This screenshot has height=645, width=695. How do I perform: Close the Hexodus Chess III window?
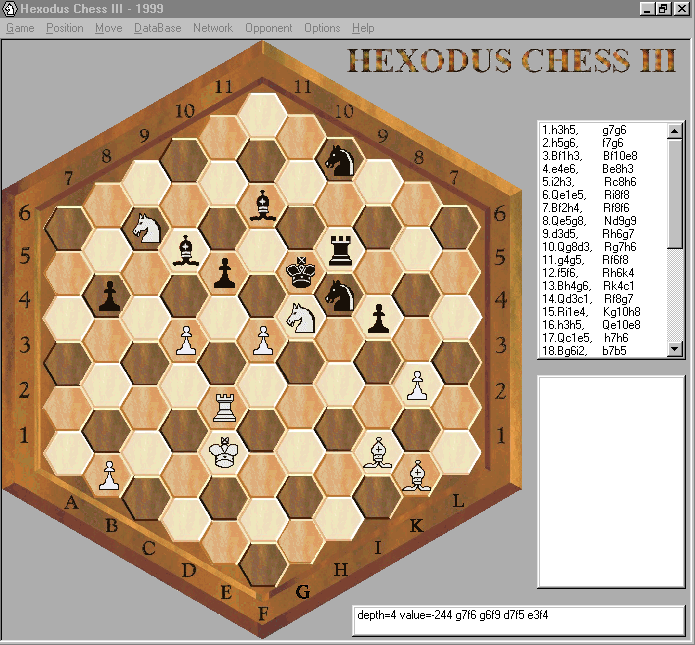pos(682,8)
